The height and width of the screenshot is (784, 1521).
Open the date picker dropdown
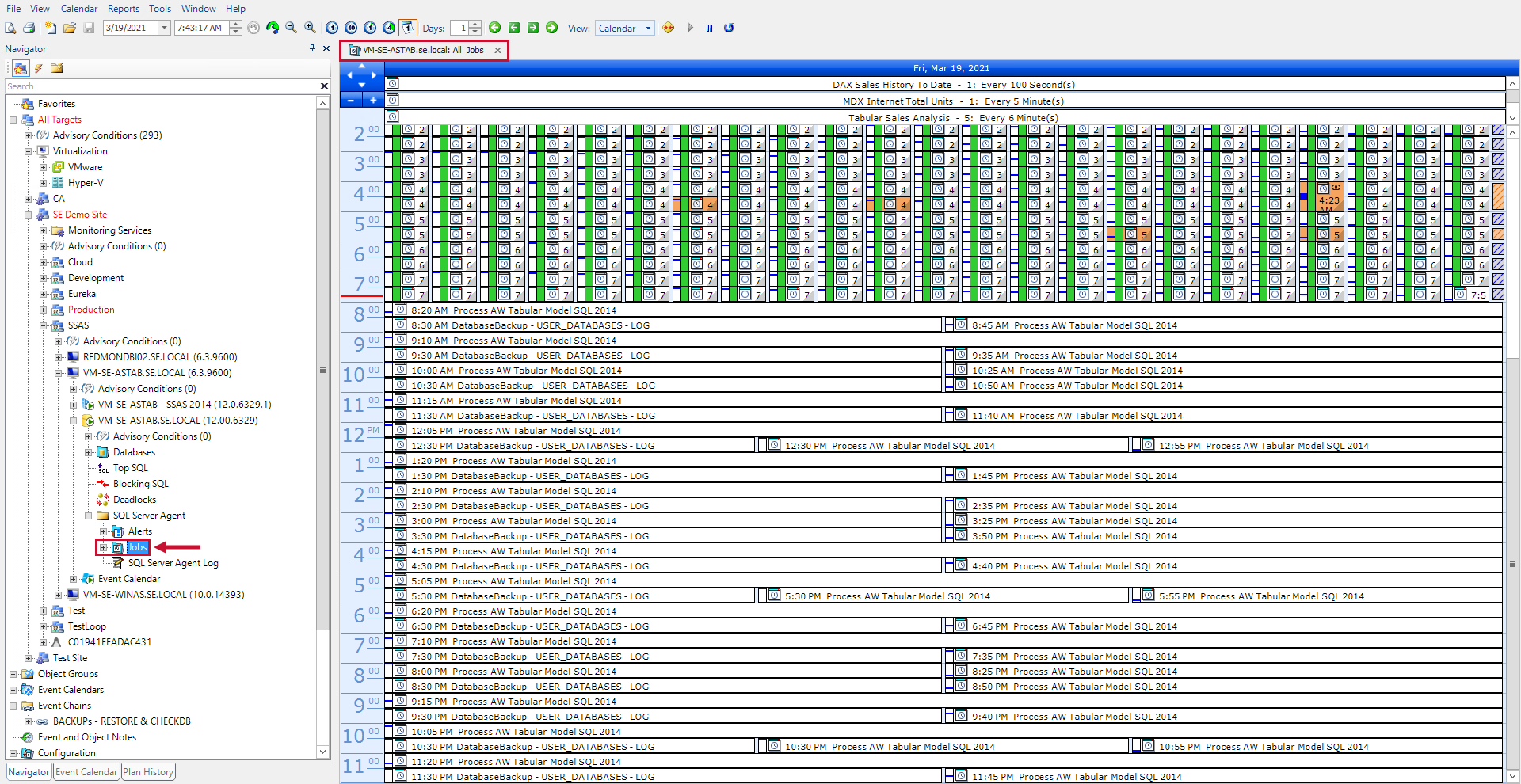click(x=164, y=28)
